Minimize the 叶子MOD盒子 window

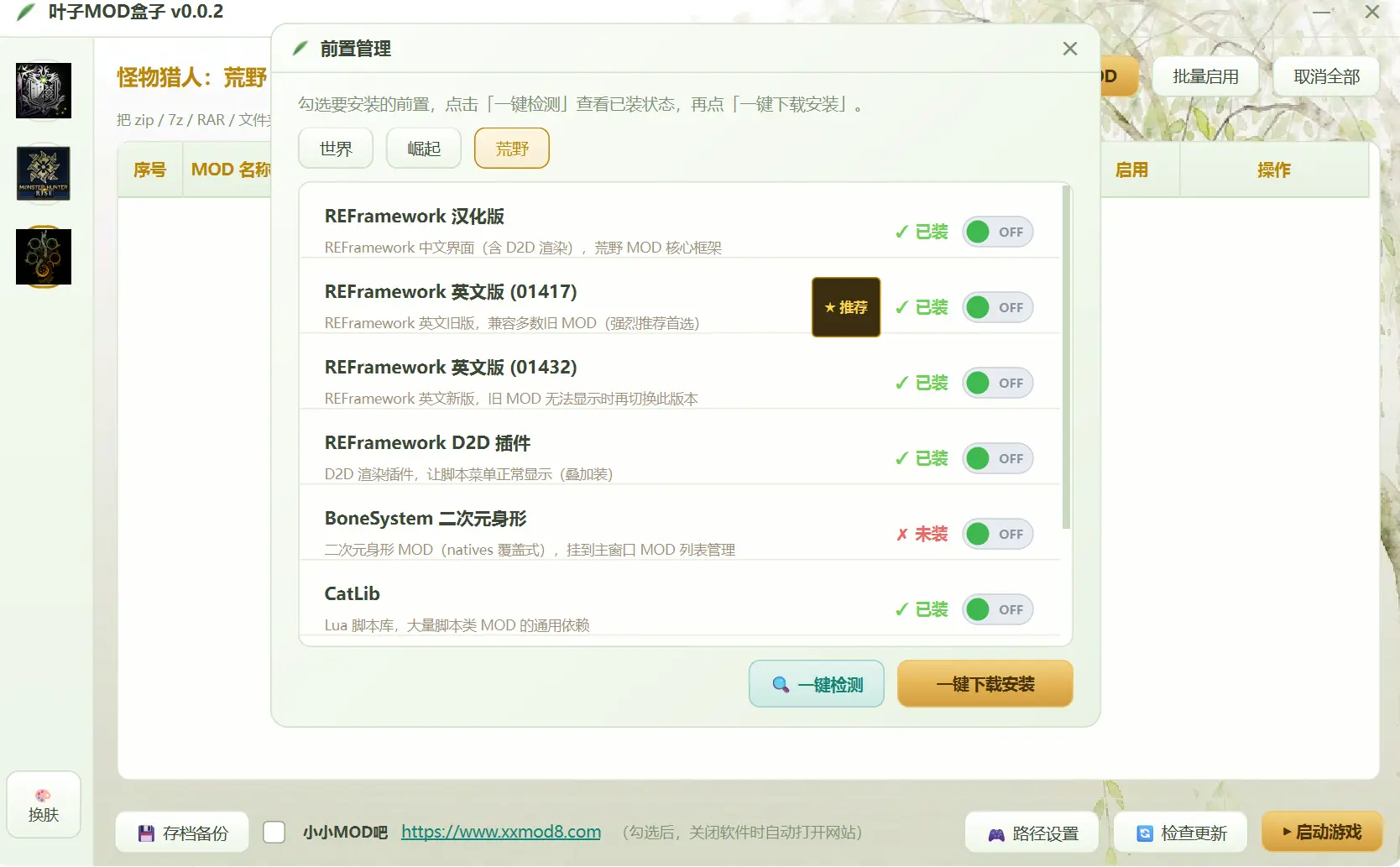(x=1322, y=12)
